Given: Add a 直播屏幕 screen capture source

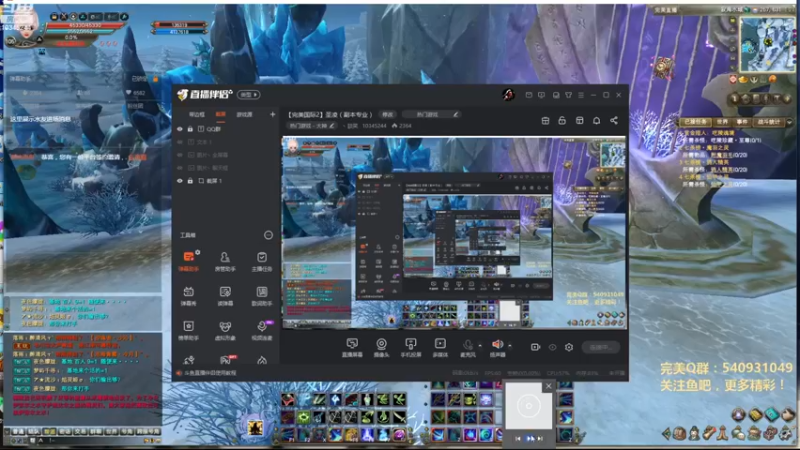Looking at the screenshot, I should [x=352, y=347].
